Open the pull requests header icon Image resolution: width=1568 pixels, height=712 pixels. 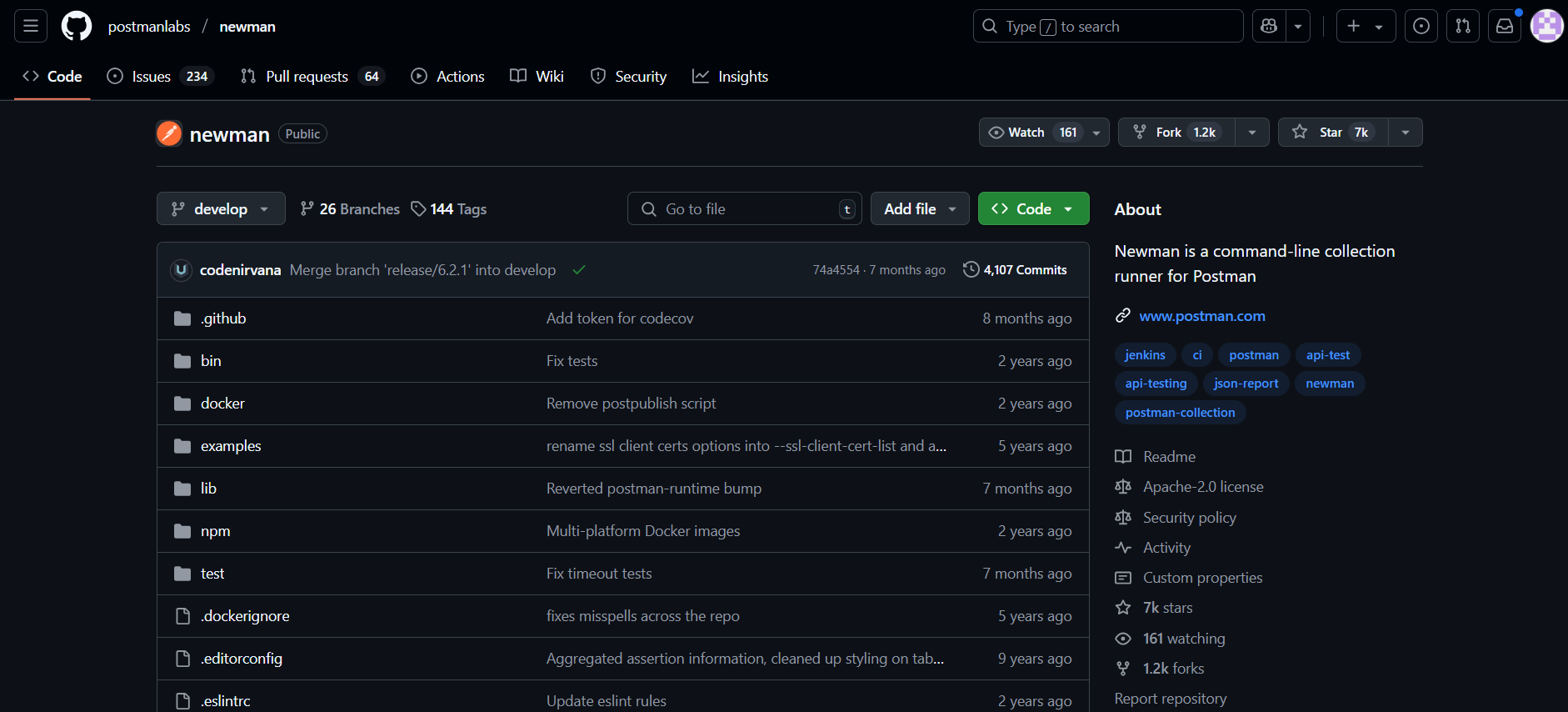[1463, 27]
